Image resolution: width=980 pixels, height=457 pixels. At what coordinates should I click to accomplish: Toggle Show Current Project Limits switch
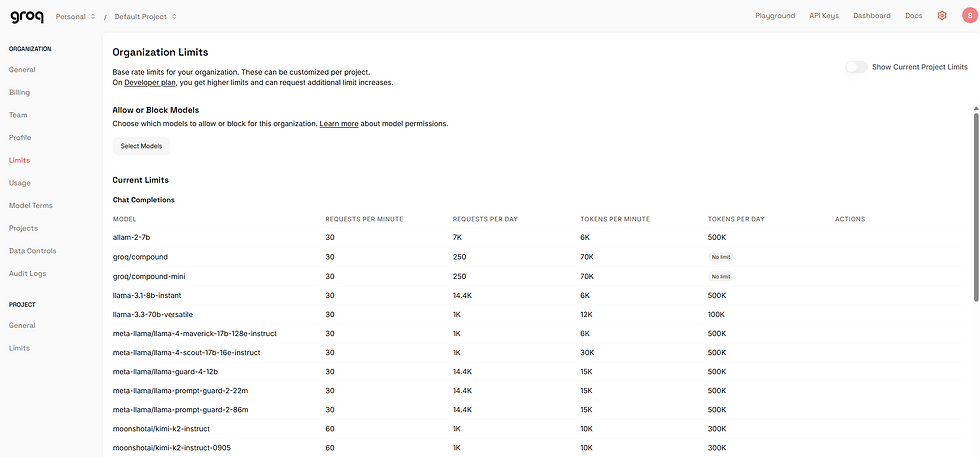coord(856,67)
